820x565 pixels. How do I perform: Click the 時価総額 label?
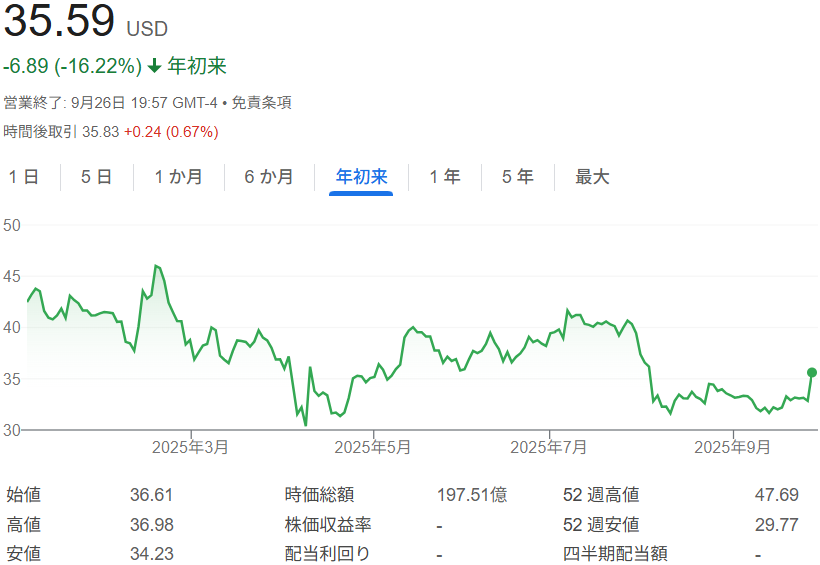tap(319, 494)
